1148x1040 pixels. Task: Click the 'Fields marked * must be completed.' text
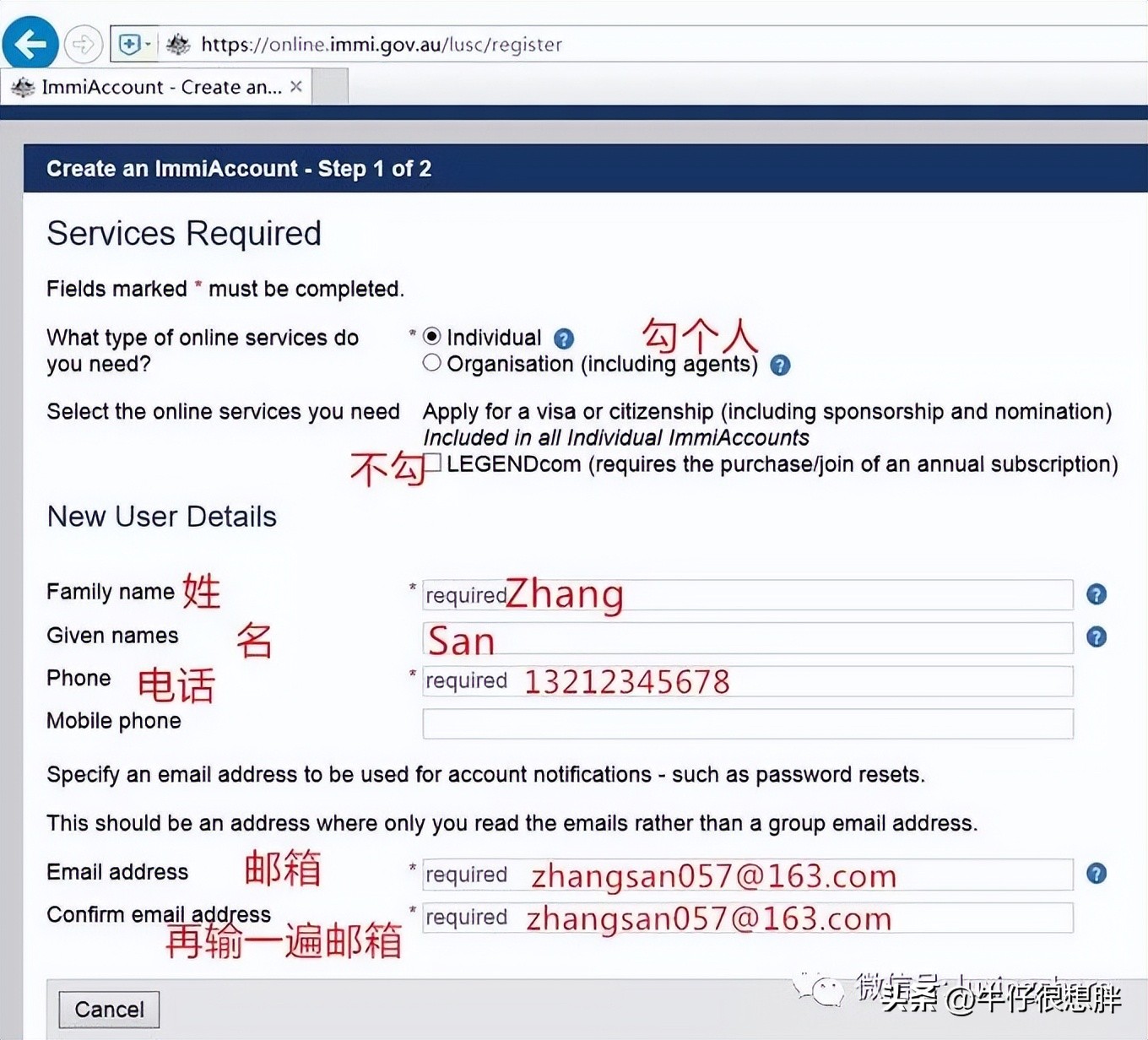tap(225, 289)
